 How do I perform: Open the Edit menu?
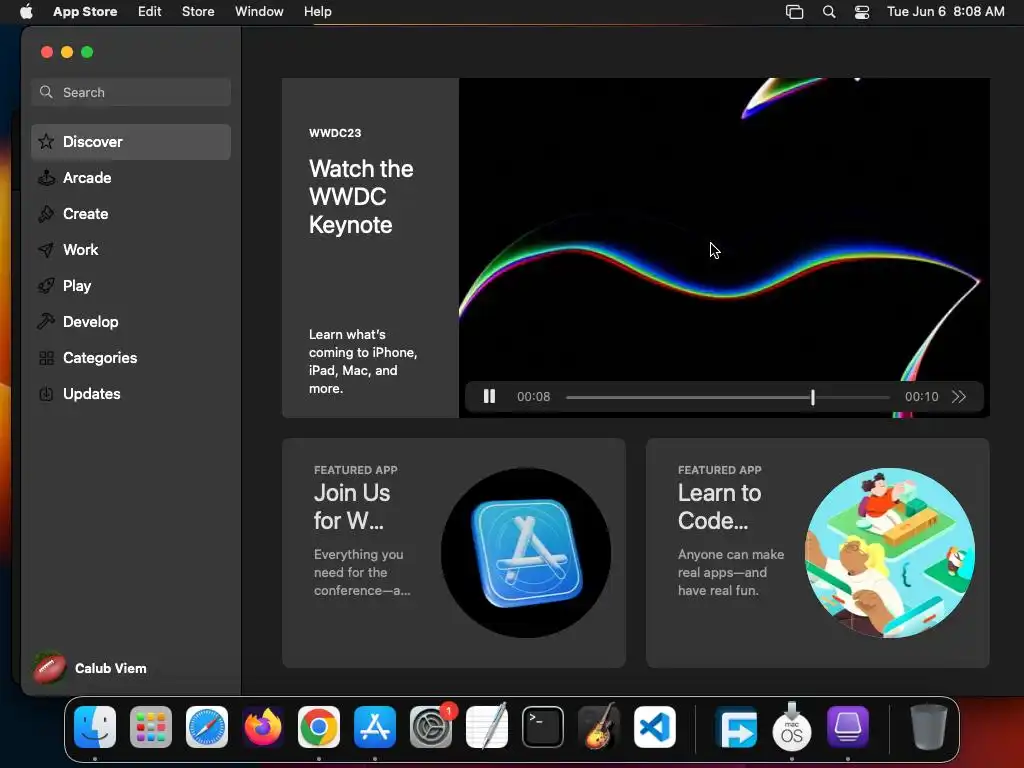(150, 11)
